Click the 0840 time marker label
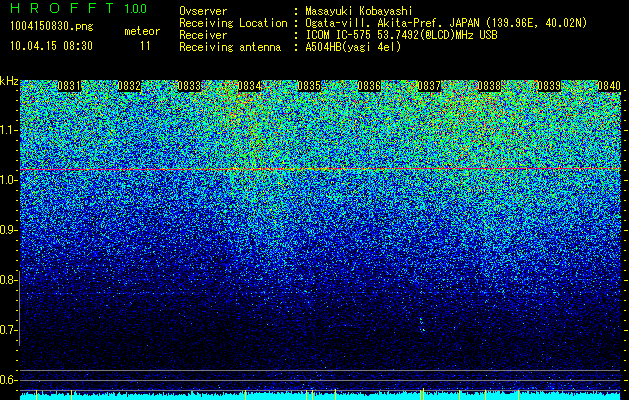629x400 pixels. point(609,86)
